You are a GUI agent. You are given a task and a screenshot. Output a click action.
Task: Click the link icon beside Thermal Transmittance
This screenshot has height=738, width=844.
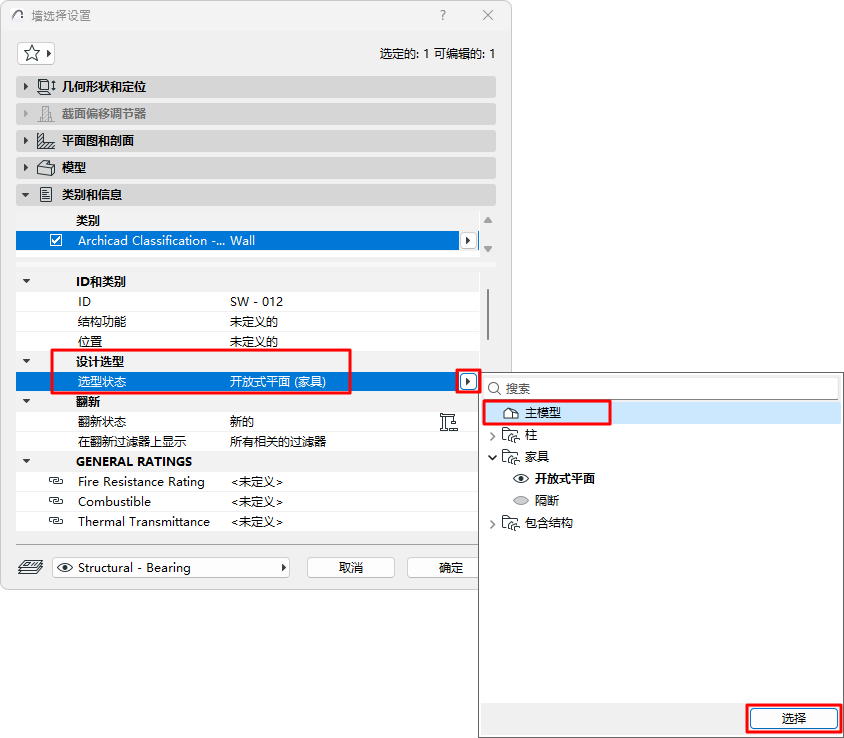click(x=56, y=521)
